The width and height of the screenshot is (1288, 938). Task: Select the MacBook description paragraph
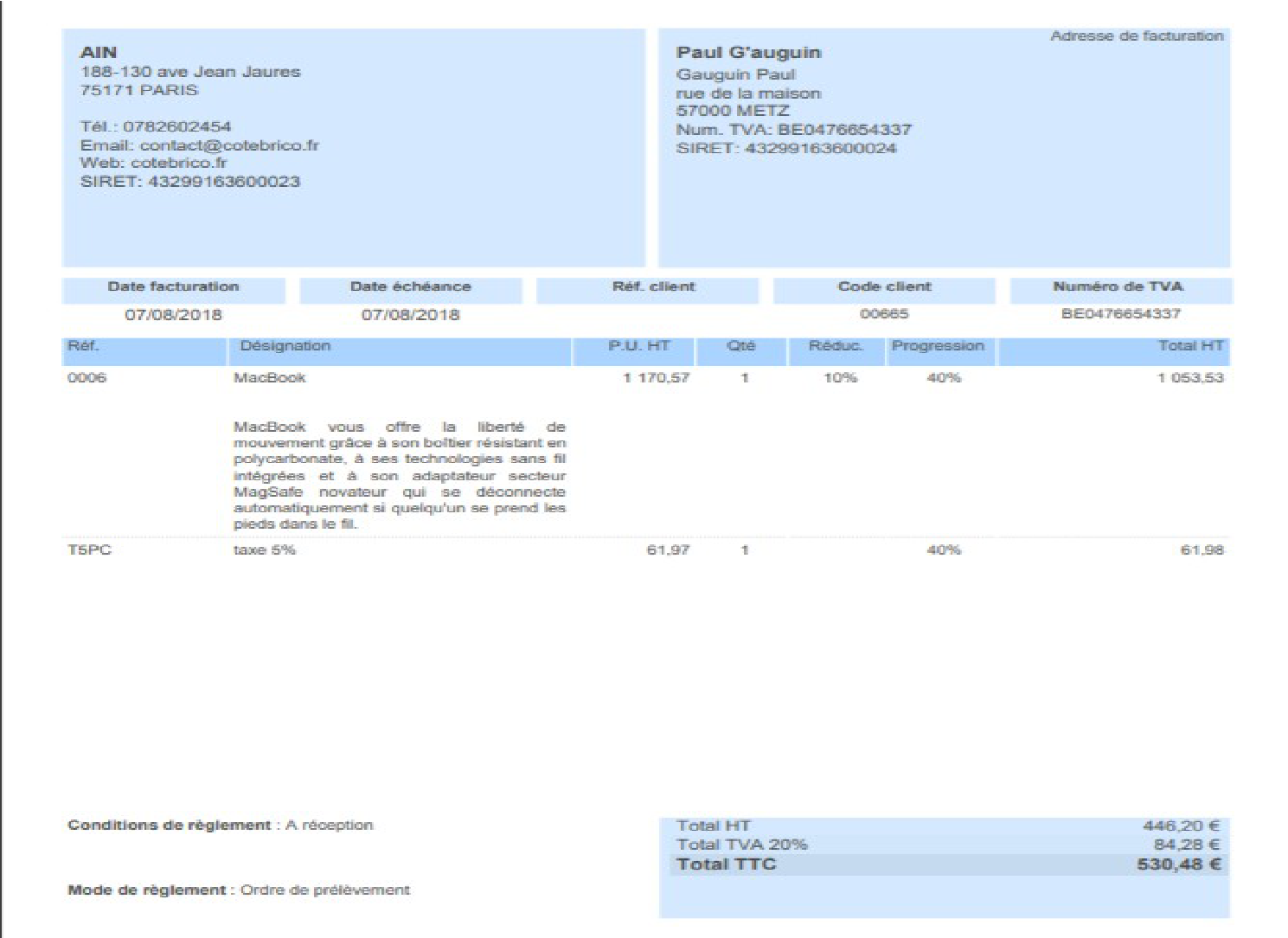click(x=400, y=475)
